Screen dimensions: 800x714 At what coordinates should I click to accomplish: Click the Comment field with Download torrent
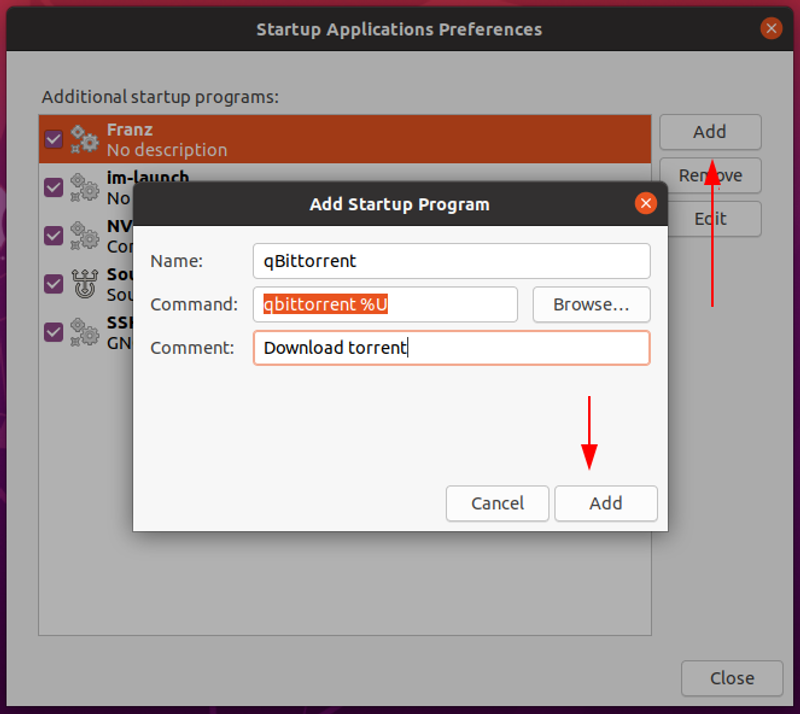(x=452, y=348)
